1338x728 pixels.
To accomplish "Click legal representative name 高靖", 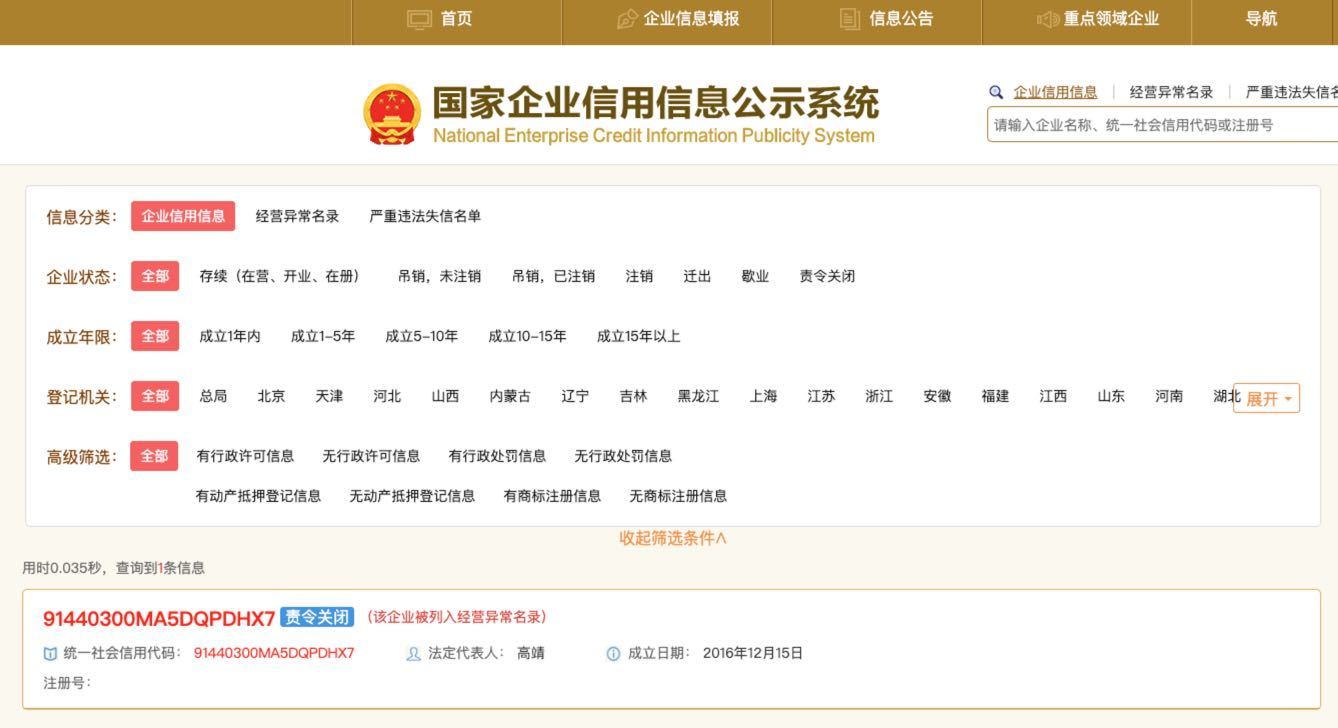I will tap(531, 654).
